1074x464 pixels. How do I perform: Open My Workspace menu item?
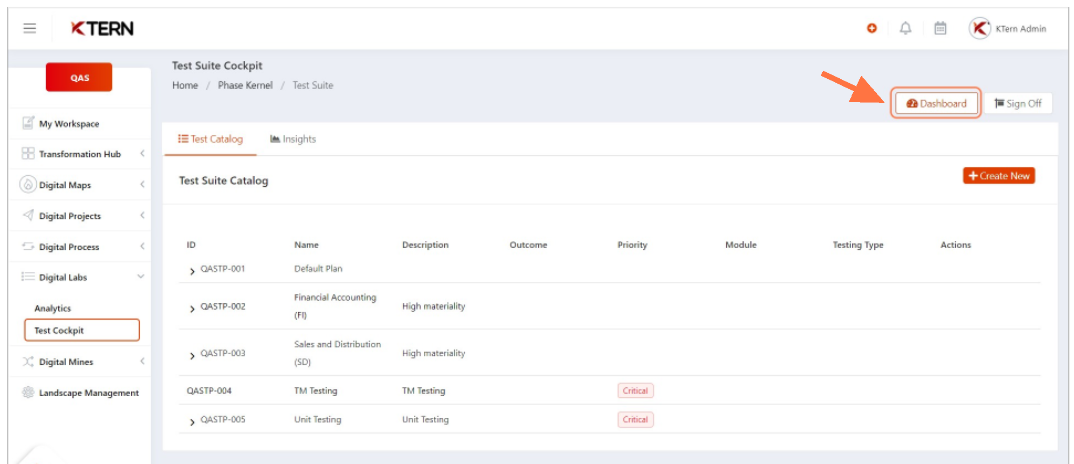(68, 123)
